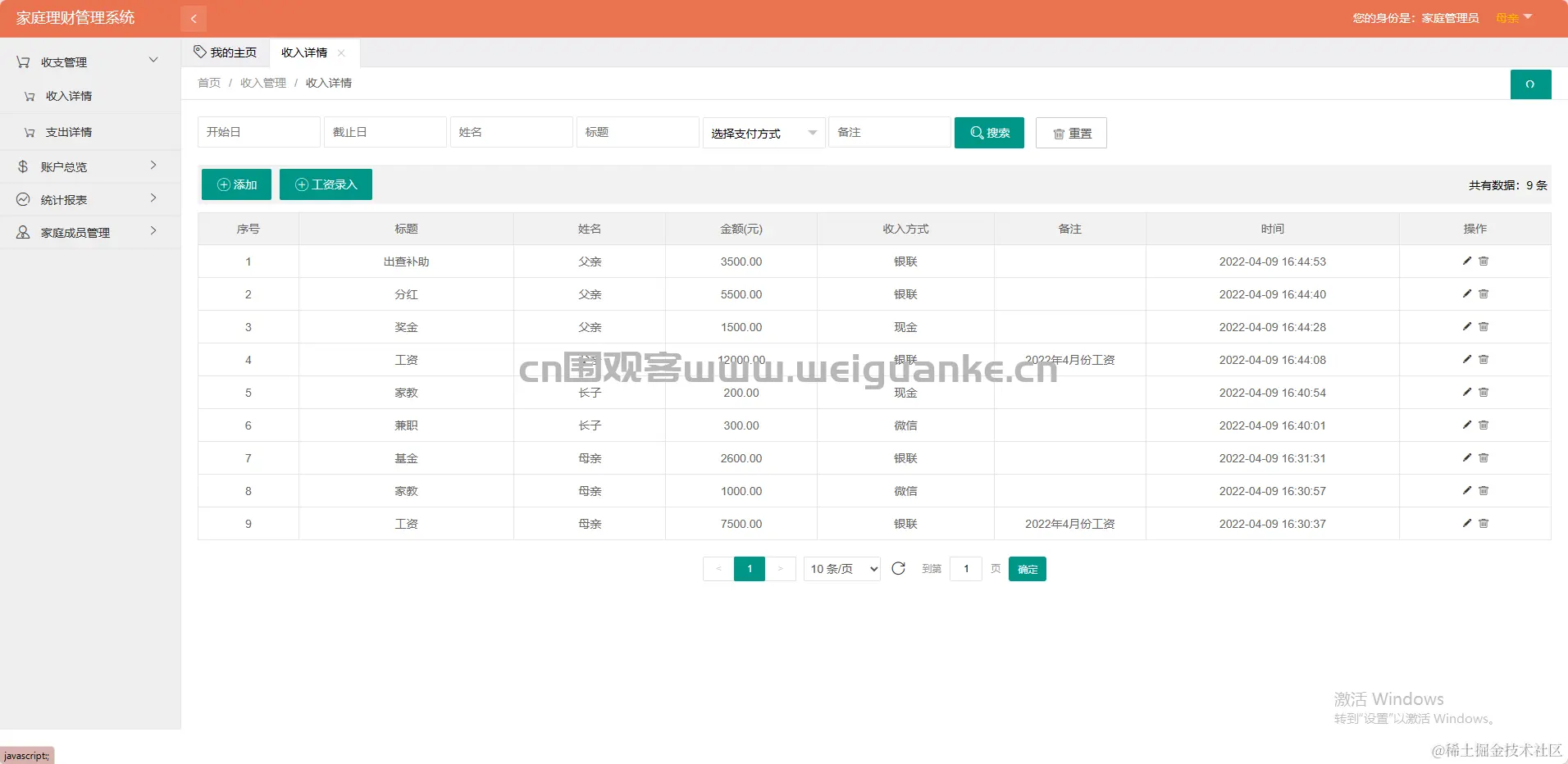Collapse the sidebar with the arrow button
The image size is (1568, 764).
(194, 18)
